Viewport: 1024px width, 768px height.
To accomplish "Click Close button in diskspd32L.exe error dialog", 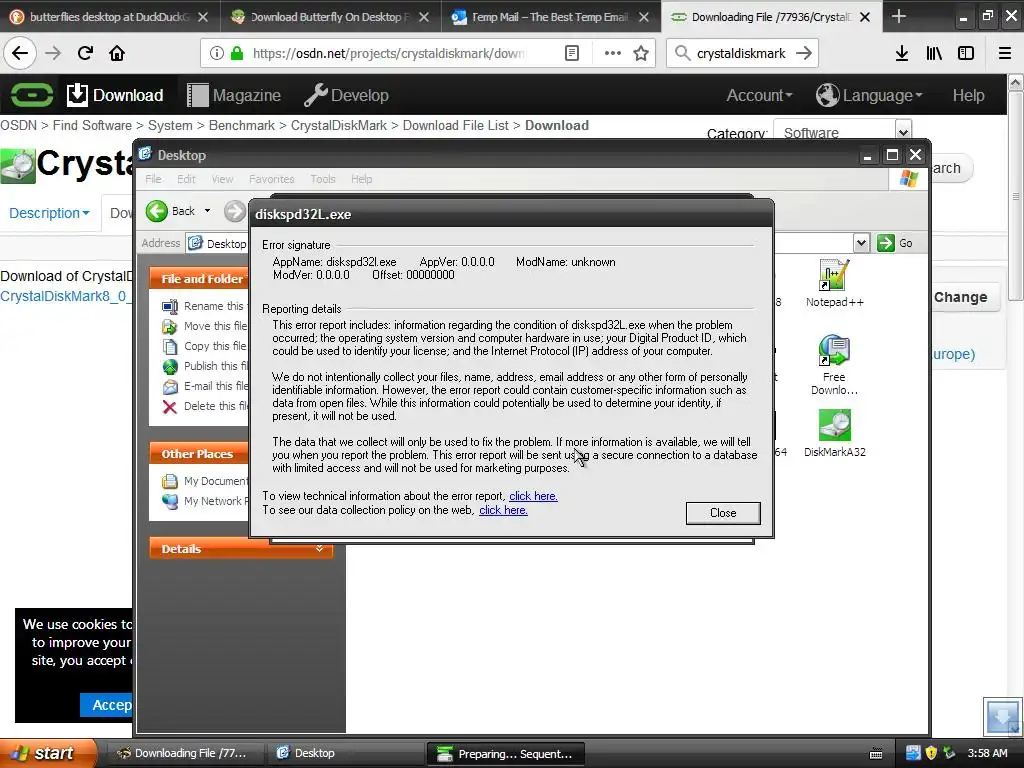I will [x=723, y=513].
